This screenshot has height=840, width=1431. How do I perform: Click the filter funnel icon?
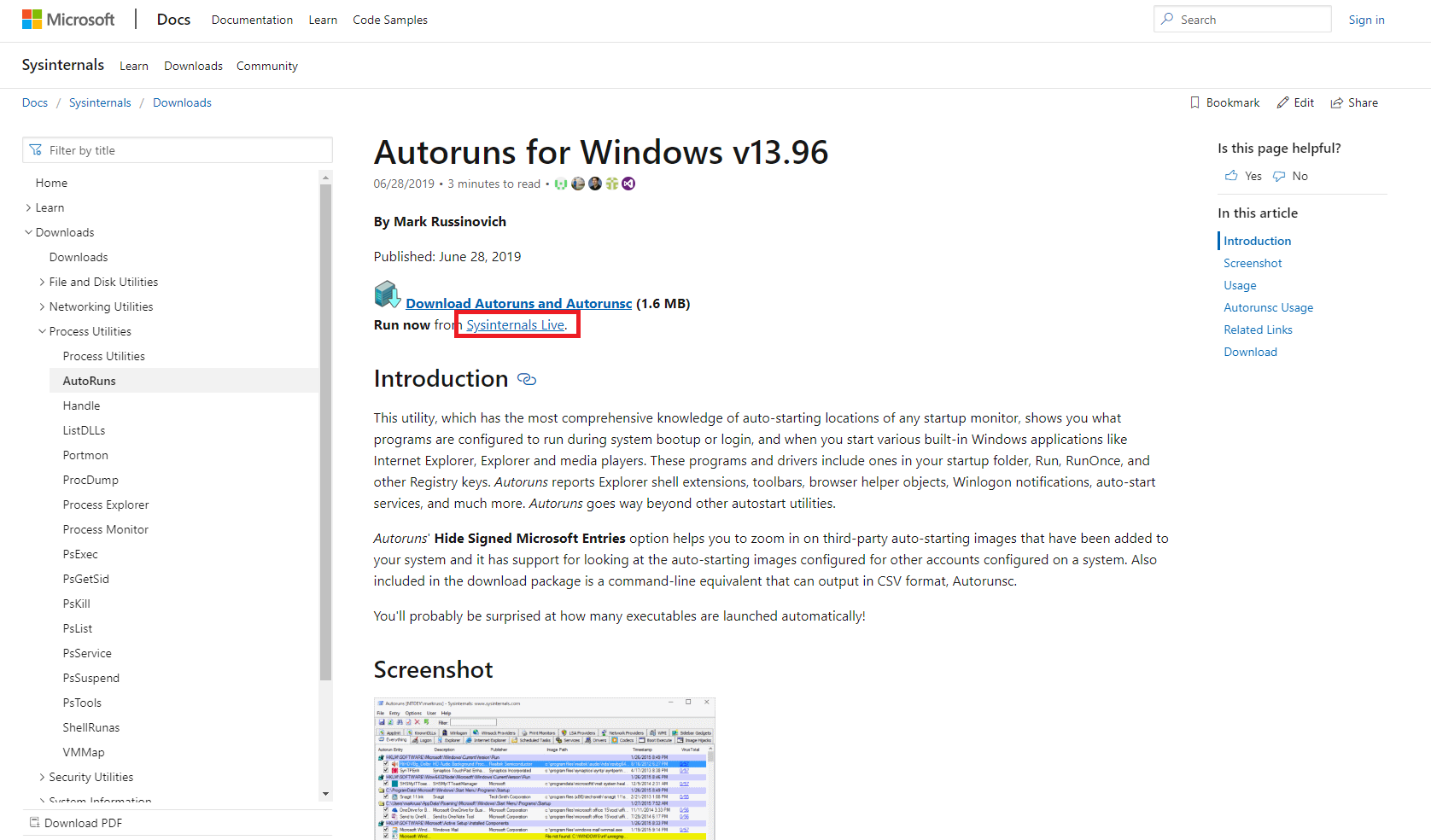point(35,150)
